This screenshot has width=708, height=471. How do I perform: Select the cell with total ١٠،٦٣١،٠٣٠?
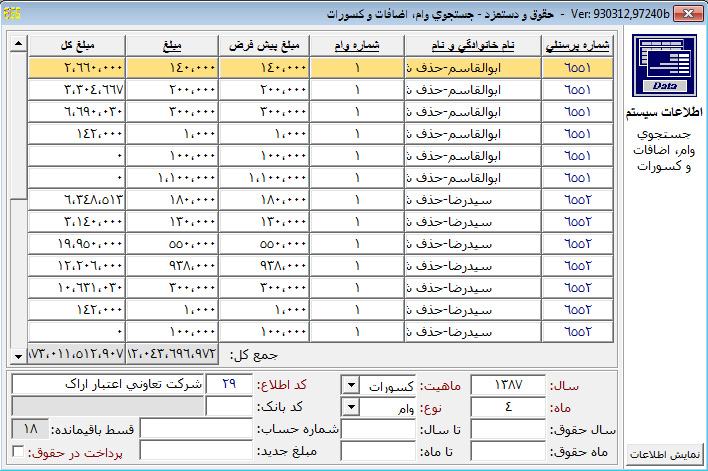point(77,288)
